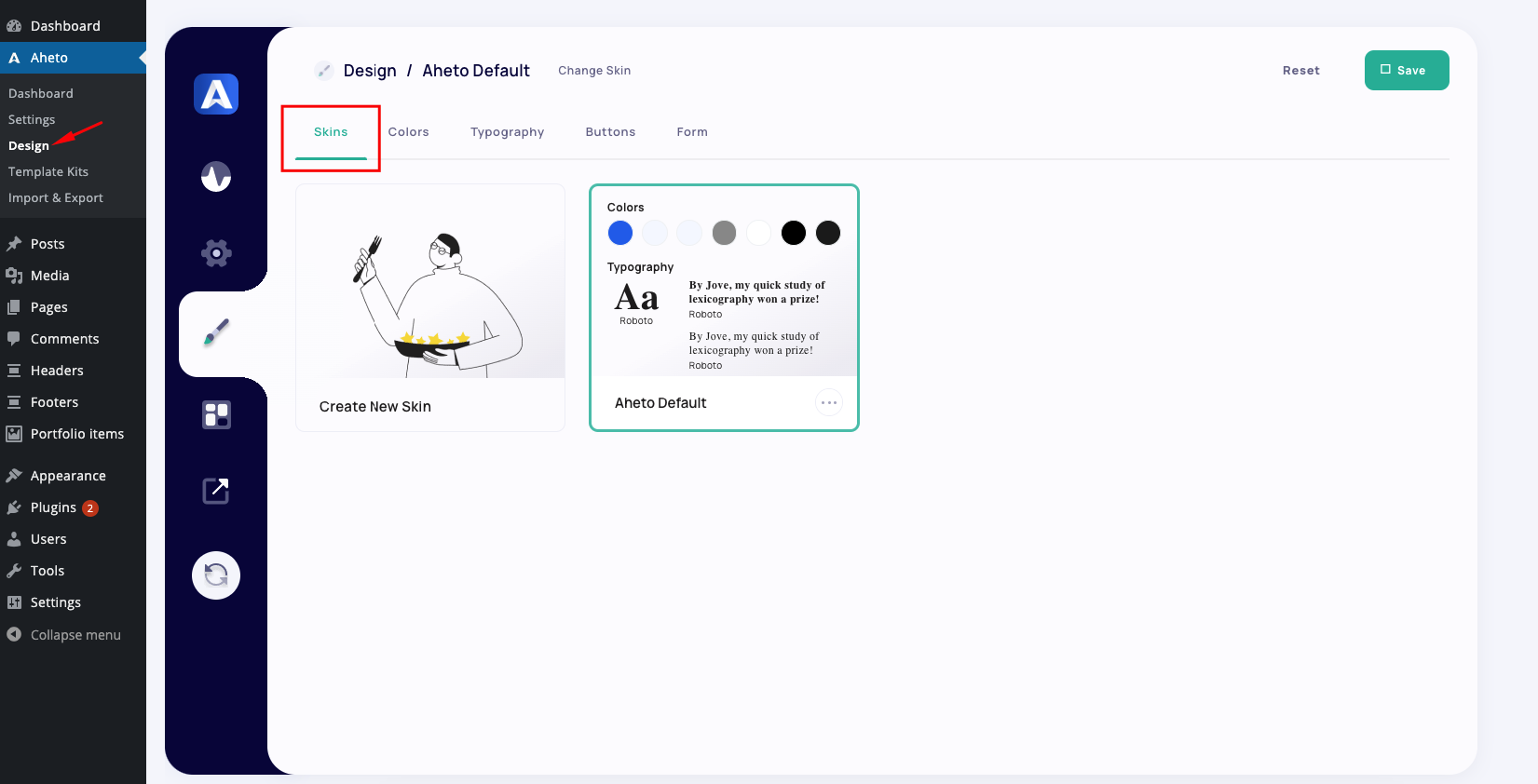Click the speech bubble Comments icon

[14, 339]
